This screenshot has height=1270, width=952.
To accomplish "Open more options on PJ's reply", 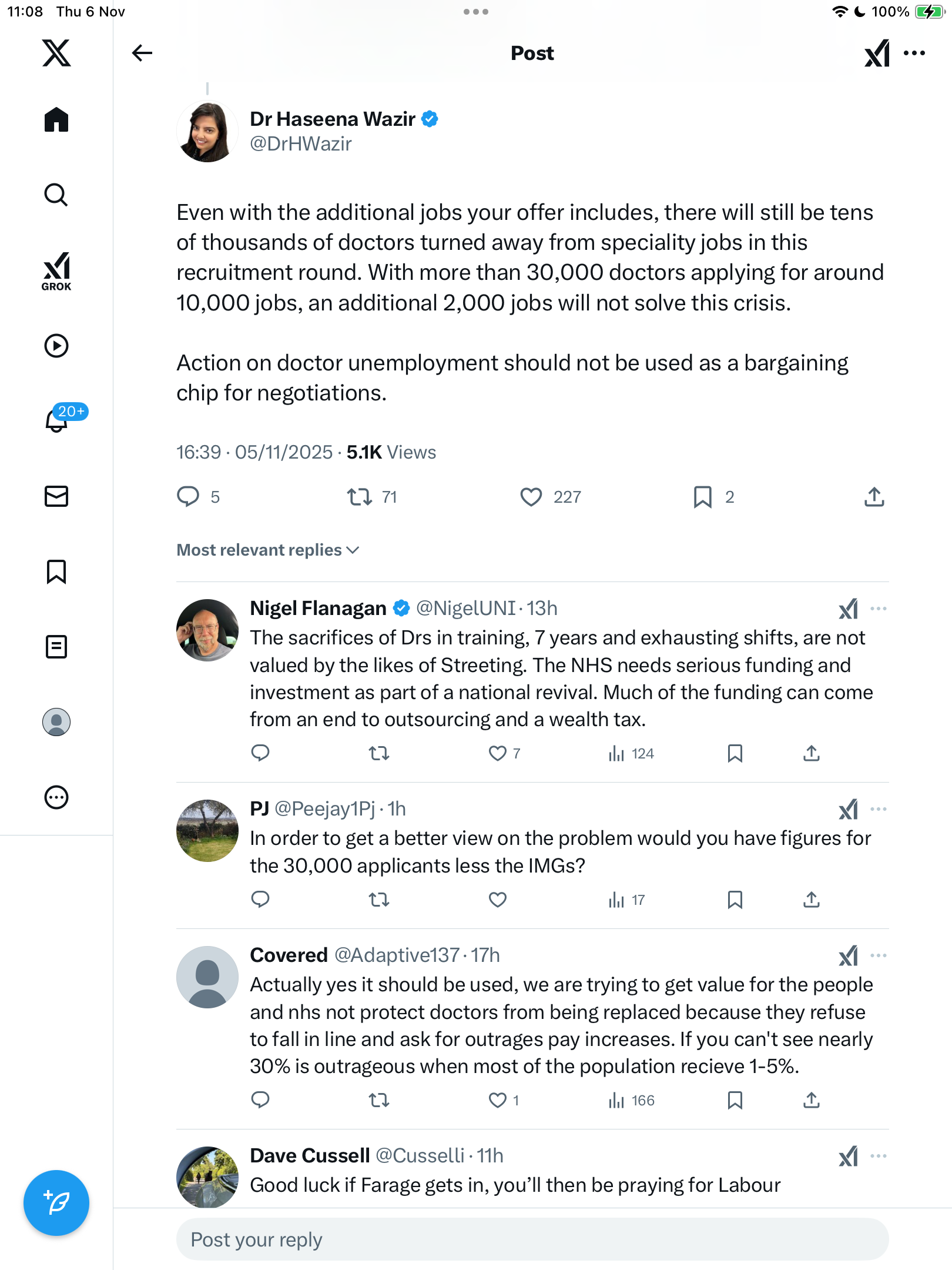I will tap(879, 809).
